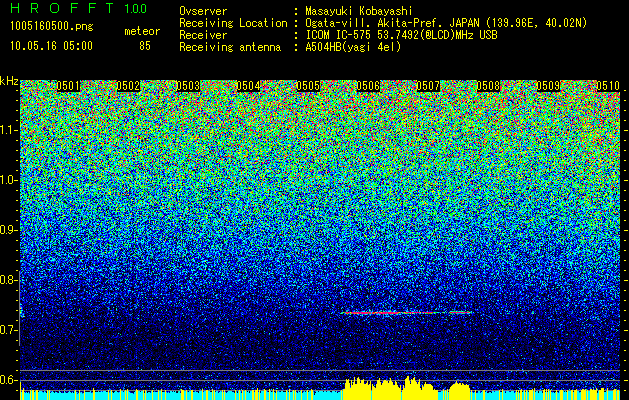Click the 0502 time marker
The width and height of the screenshot is (629, 400).
pyautogui.click(x=128, y=86)
